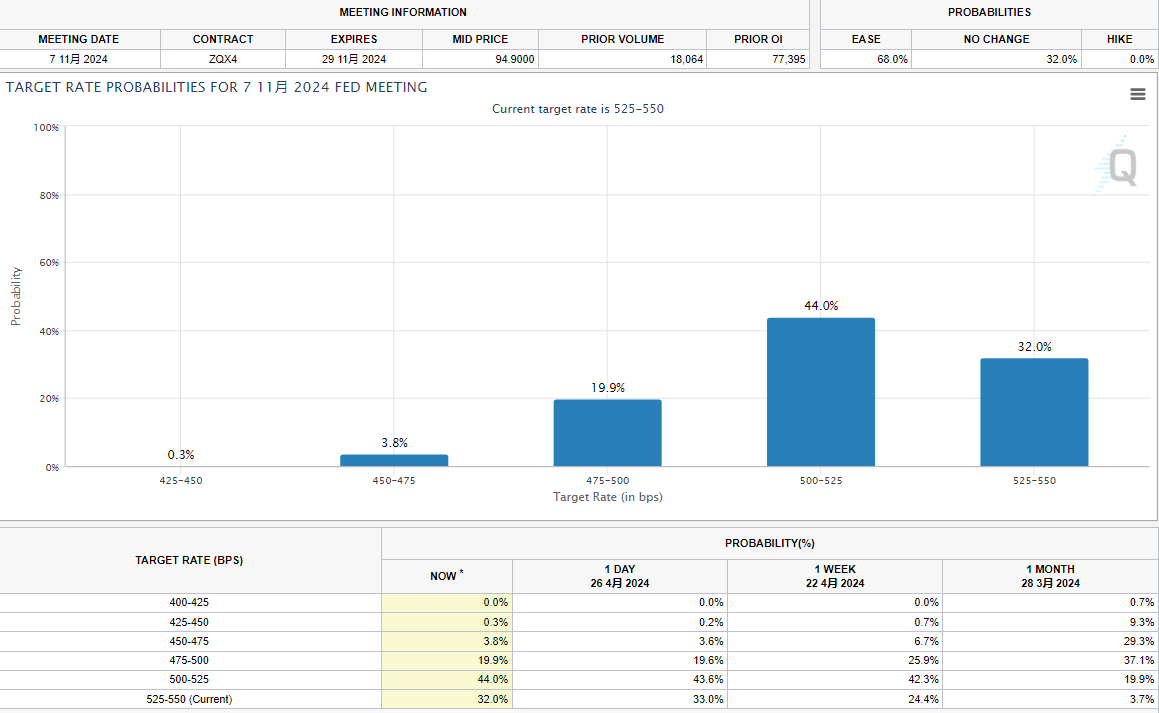Image resolution: width=1159 pixels, height=713 pixels.
Task: Click the TARGET RATE (BPS) table header
Action: 189,560
